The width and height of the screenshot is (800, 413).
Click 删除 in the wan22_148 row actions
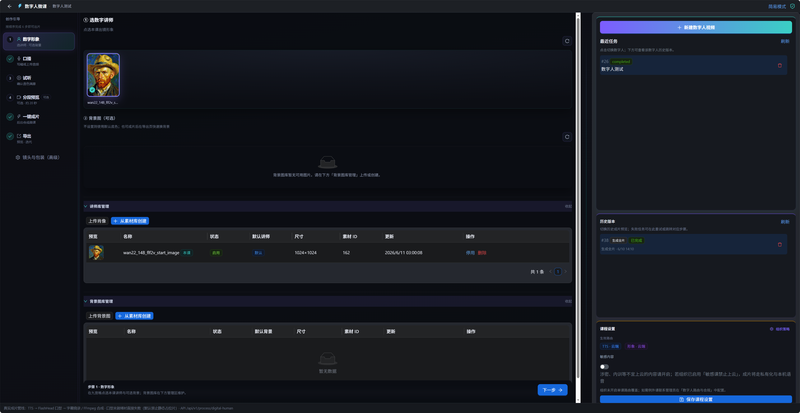pyautogui.click(x=482, y=253)
